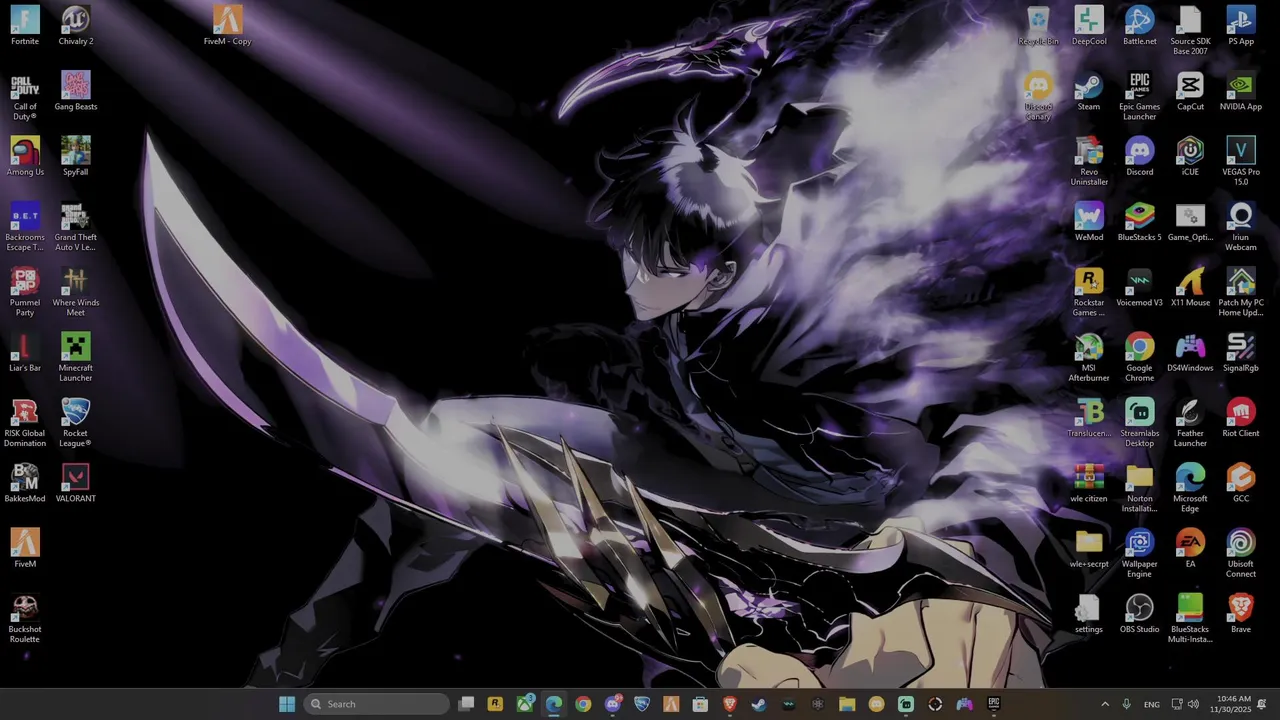Select the PS App icon

click(1241, 26)
